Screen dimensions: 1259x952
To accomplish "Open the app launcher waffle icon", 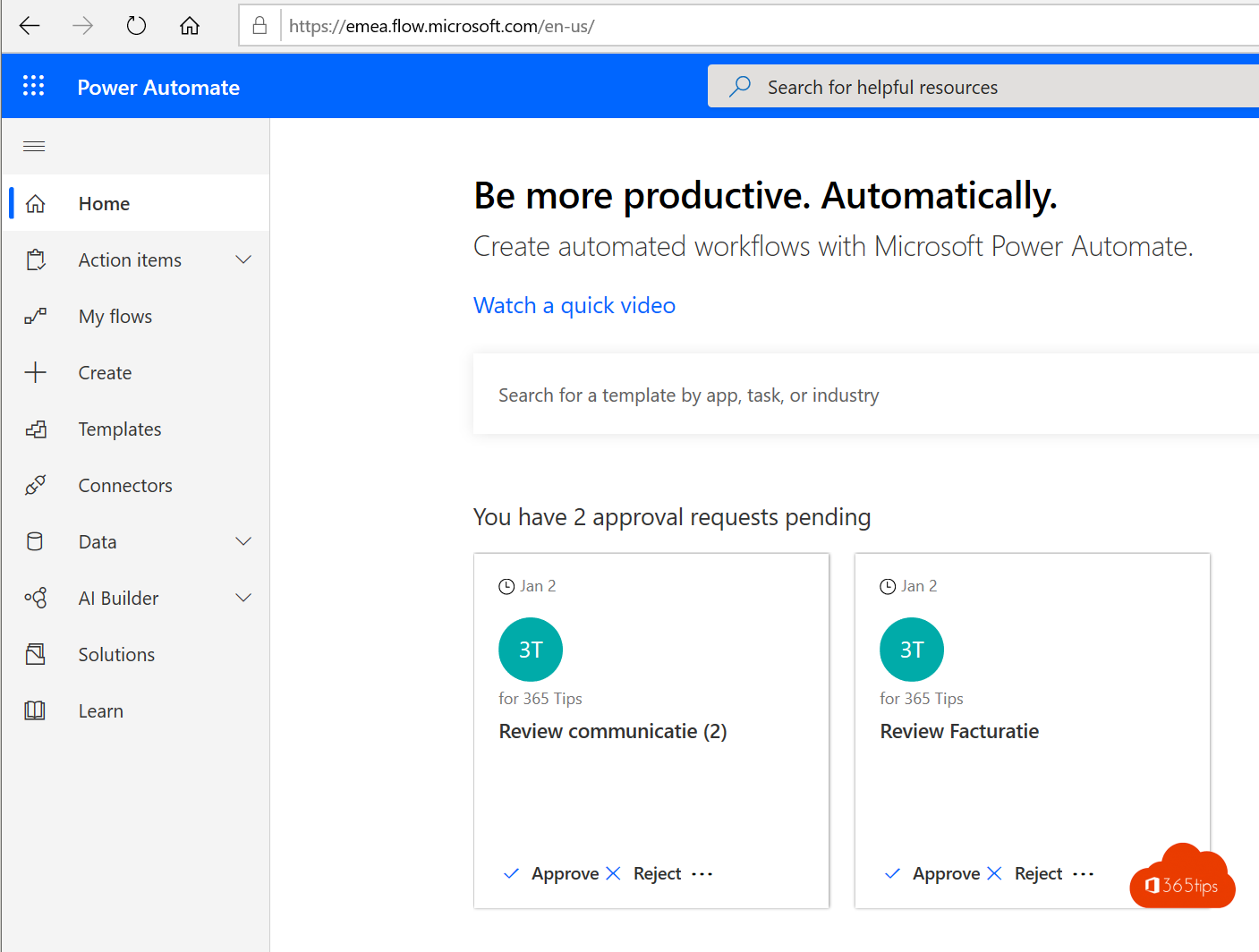I will 34,86.
